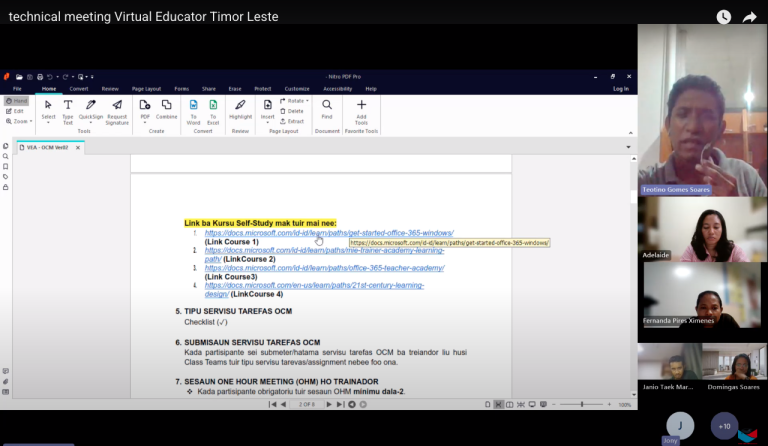
Task: Switch to the Review ribbon tab
Action: point(110,89)
